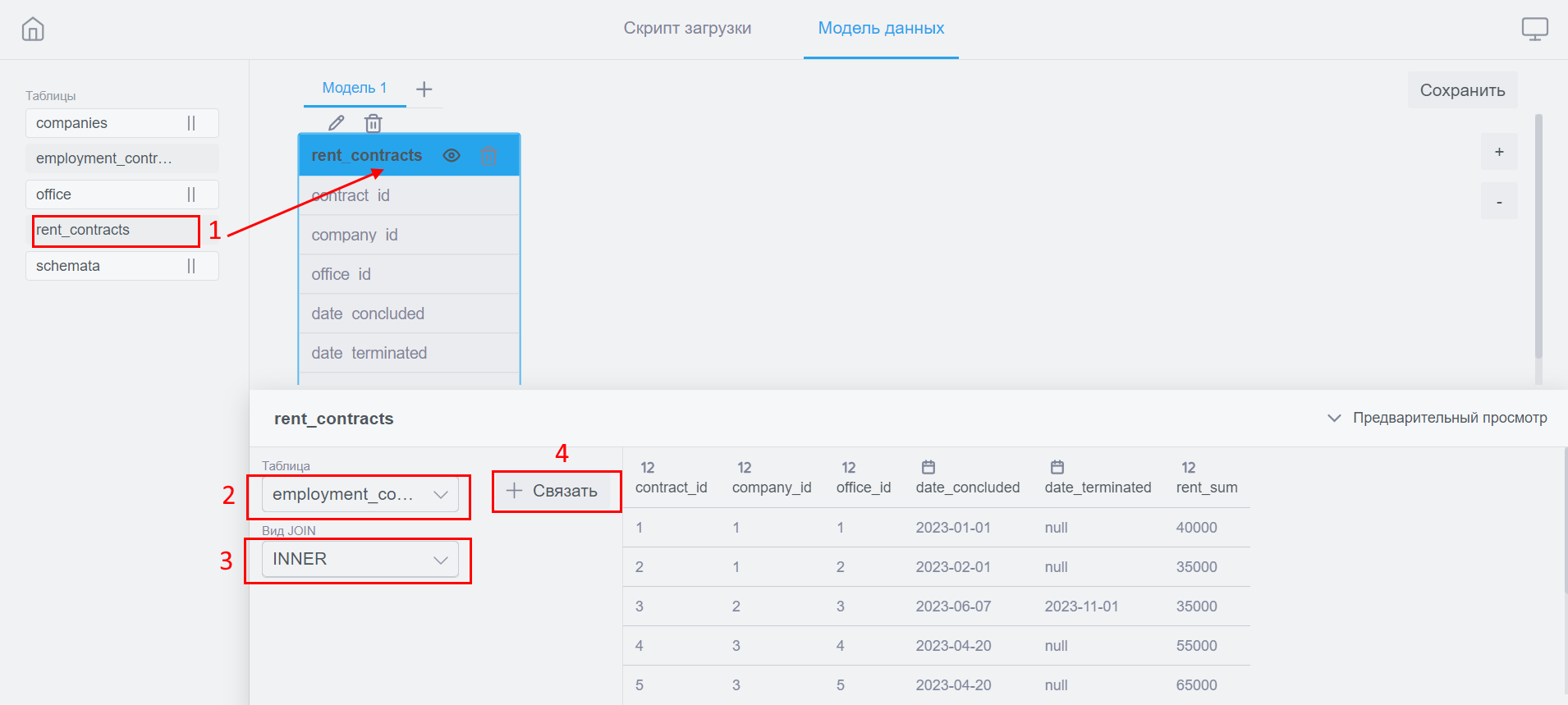Click the drag handle next to companies
Image resolution: width=1568 pixels, height=705 pixels.
[191, 123]
